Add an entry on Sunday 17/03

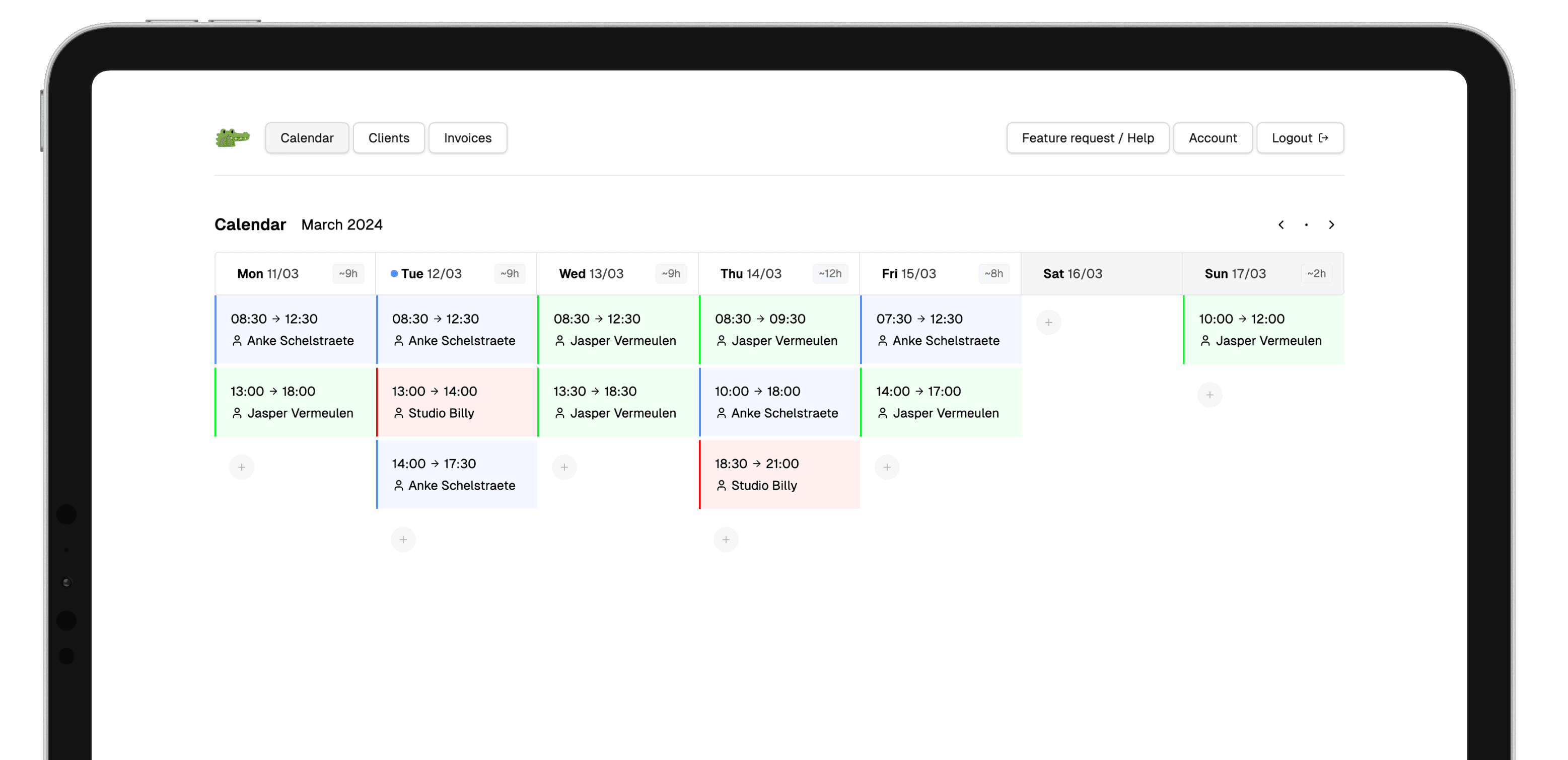1209,395
